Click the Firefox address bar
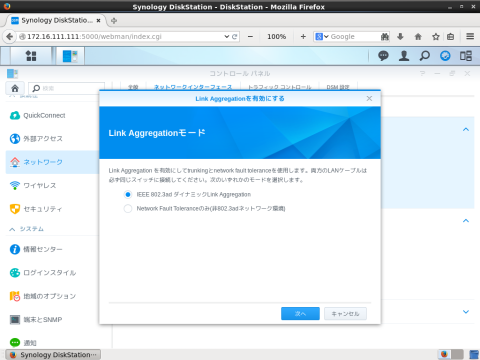480x360 pixels. (x=122, y=37)
